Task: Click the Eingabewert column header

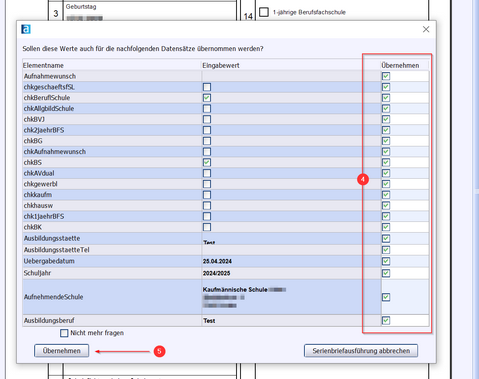Action: pyautogui.click(x=291, y=65)
